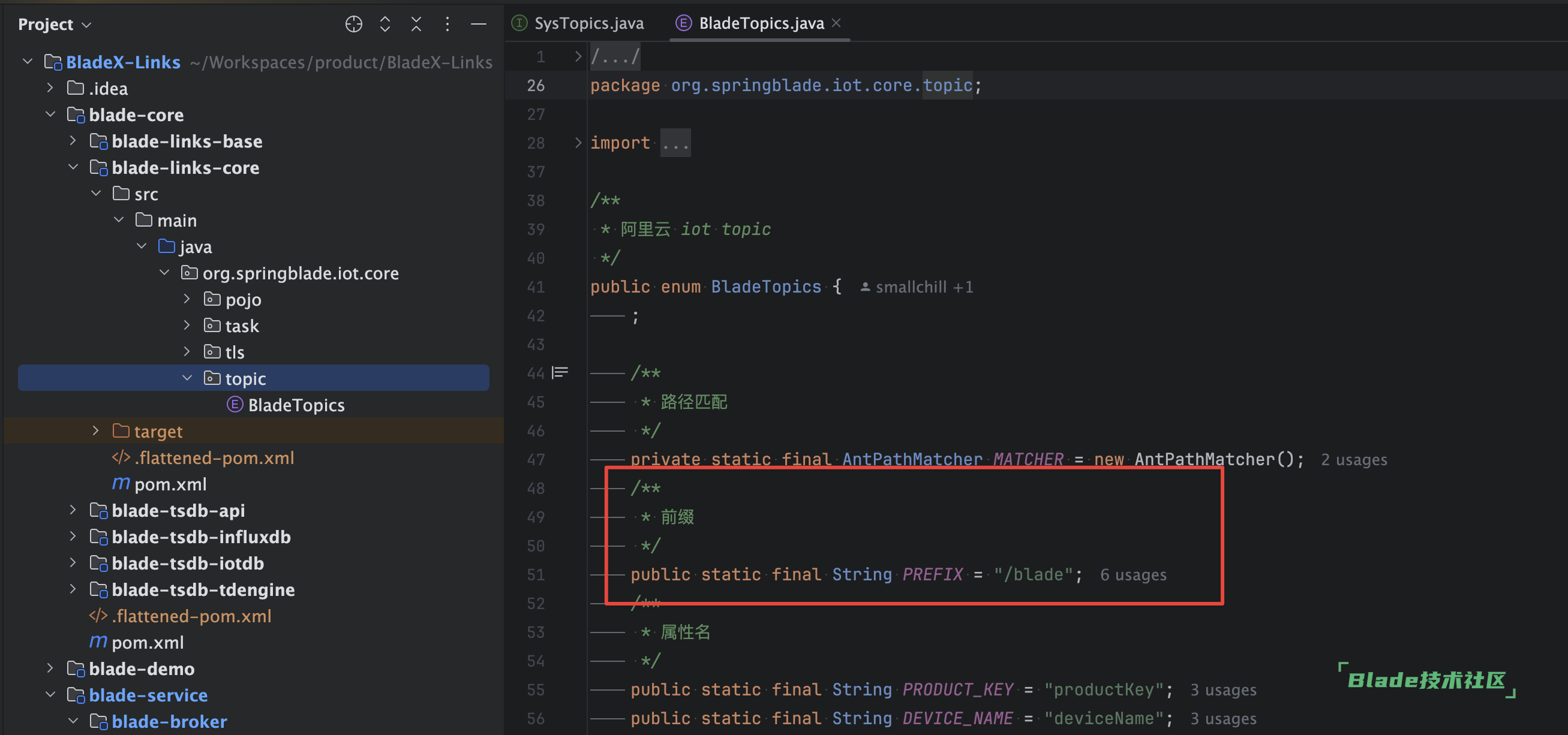The height and width of the screenshot is (735, 1568).
Task: Click the AntPathMatcher type on line 47
Action: pos(912,459)
